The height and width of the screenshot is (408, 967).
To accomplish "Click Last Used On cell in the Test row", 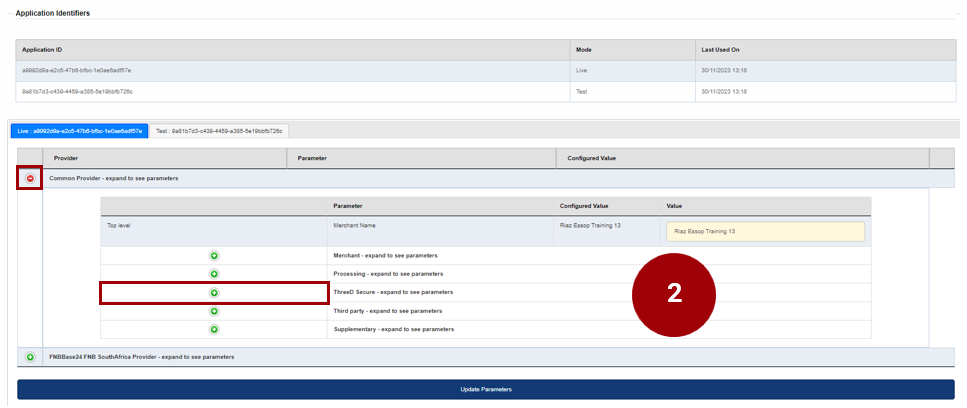I will [826, 92].
